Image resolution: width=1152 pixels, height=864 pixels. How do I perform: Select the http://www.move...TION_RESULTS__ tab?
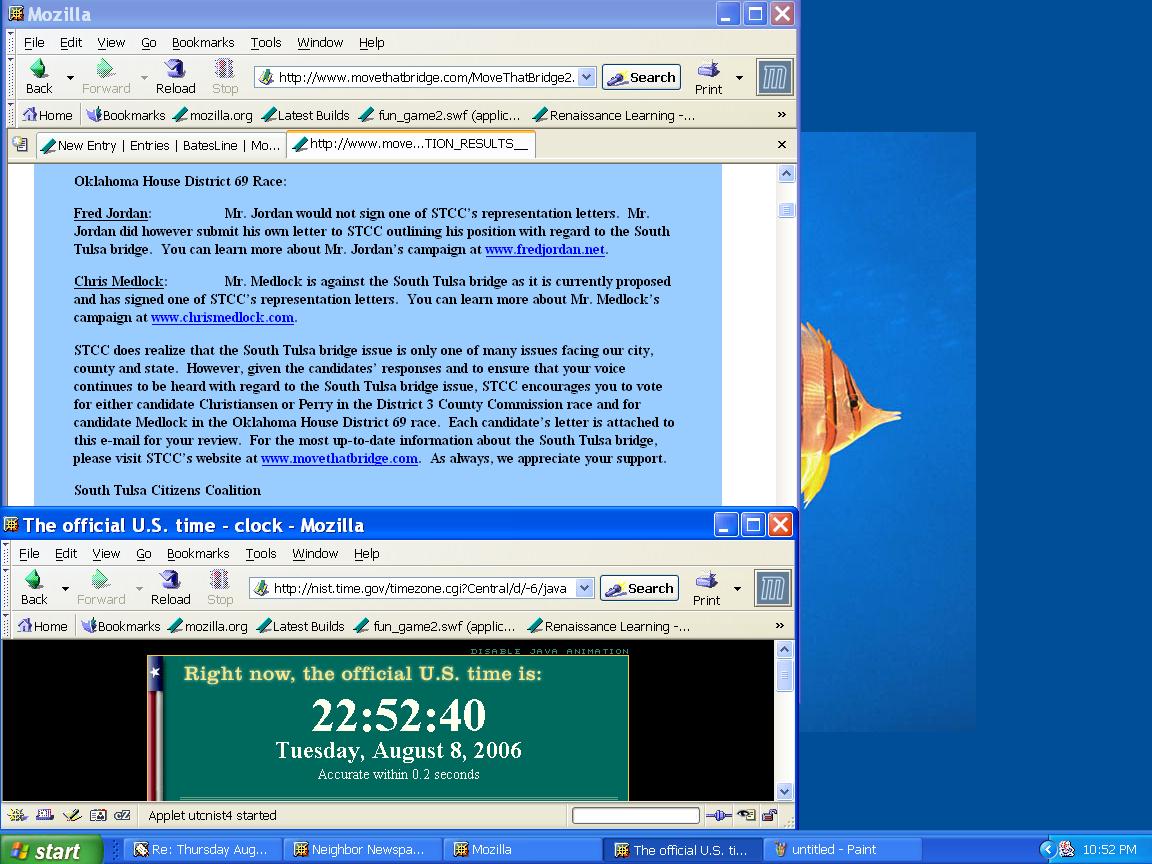click(x=411, y=144)
